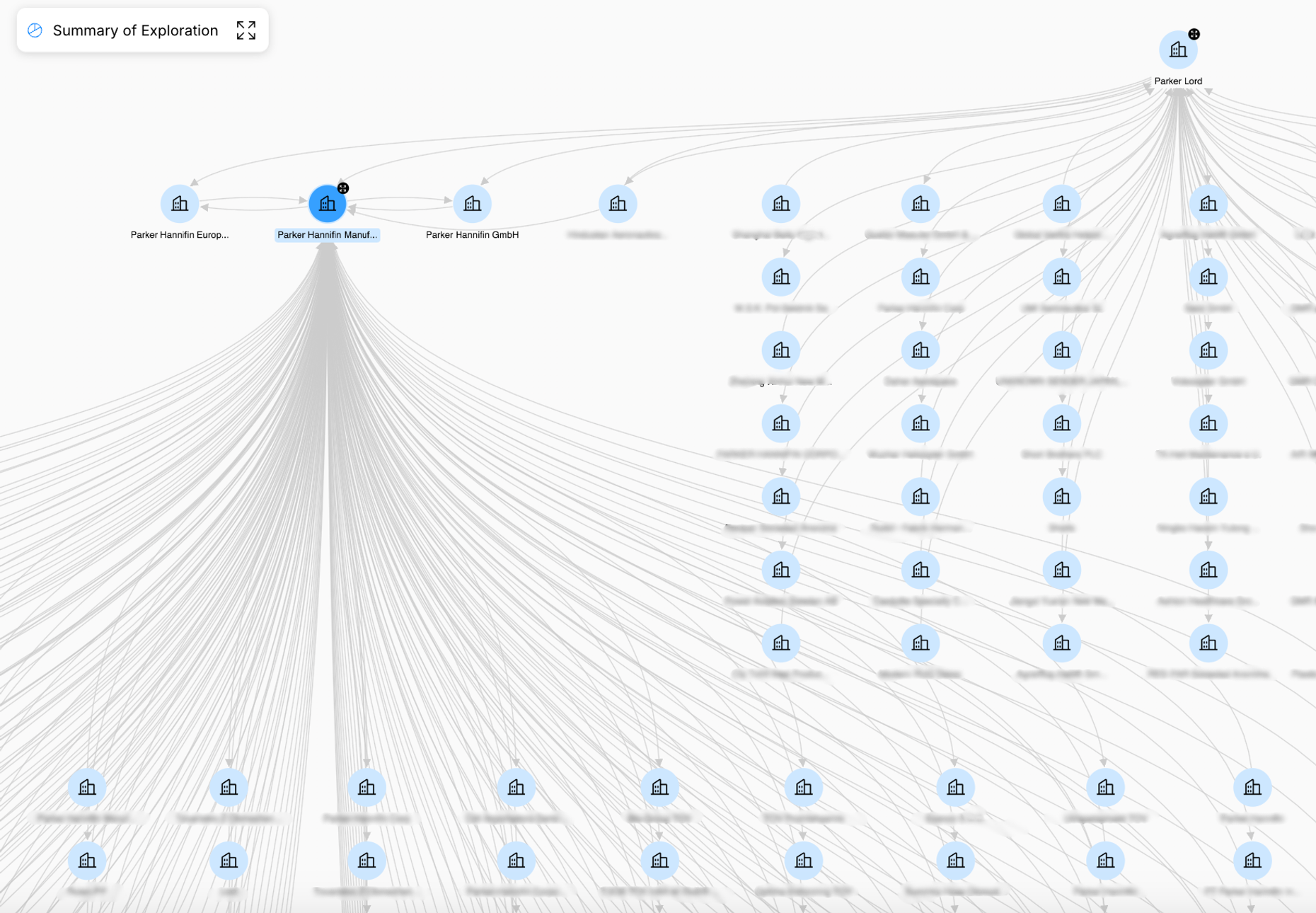The width and height of the screenshot is (1316, 913).
Task: Click the black badge on Parker Hannifin Manuf... node
Action: (x=343, y=188)
